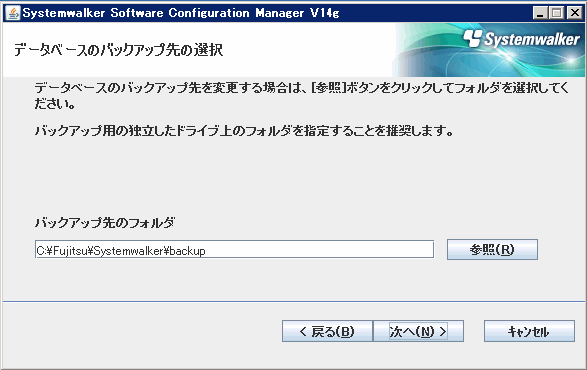Click the Systemwalker banner image

pyautogui.click(x=489, y=50)
